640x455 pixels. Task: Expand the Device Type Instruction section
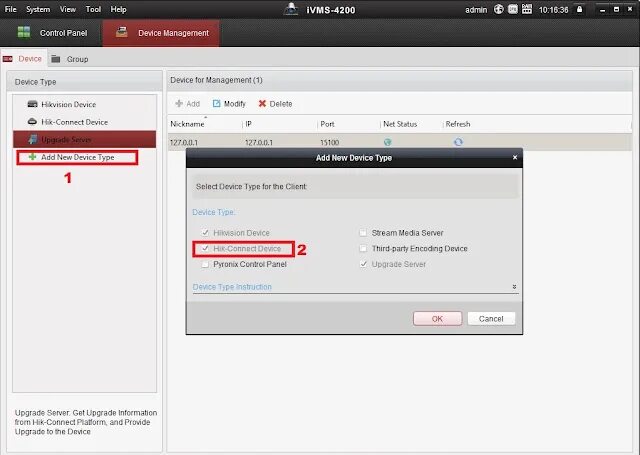tap(514, 287)
